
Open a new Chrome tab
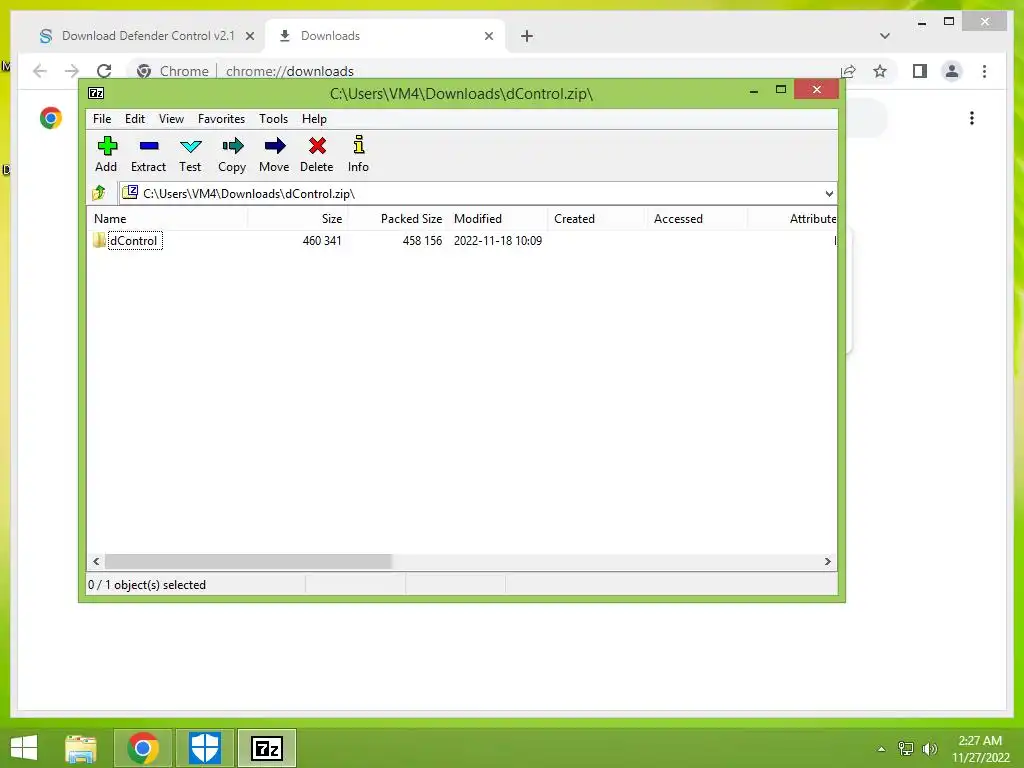tap(527, 36)
